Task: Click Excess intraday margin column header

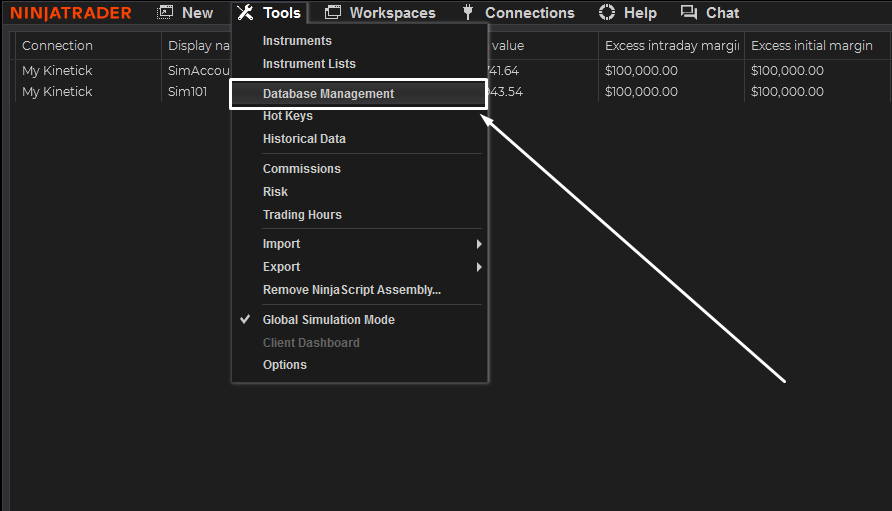Action: tap(671, 46)
